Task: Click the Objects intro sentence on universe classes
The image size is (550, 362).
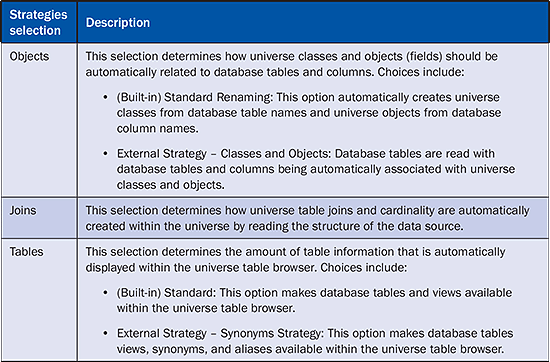Action: tap(292, 64)
